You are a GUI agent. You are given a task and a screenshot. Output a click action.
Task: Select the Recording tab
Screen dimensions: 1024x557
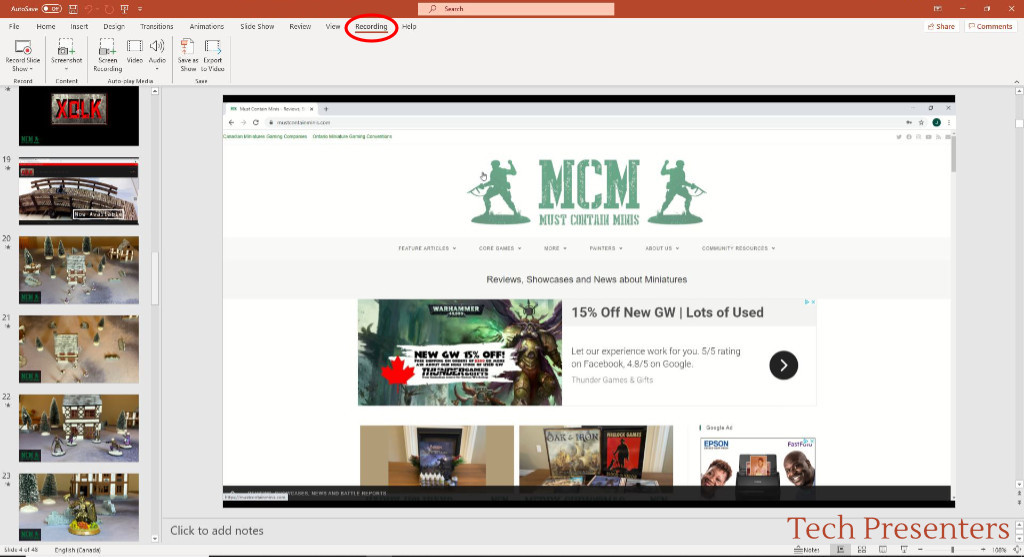(371, 27)
